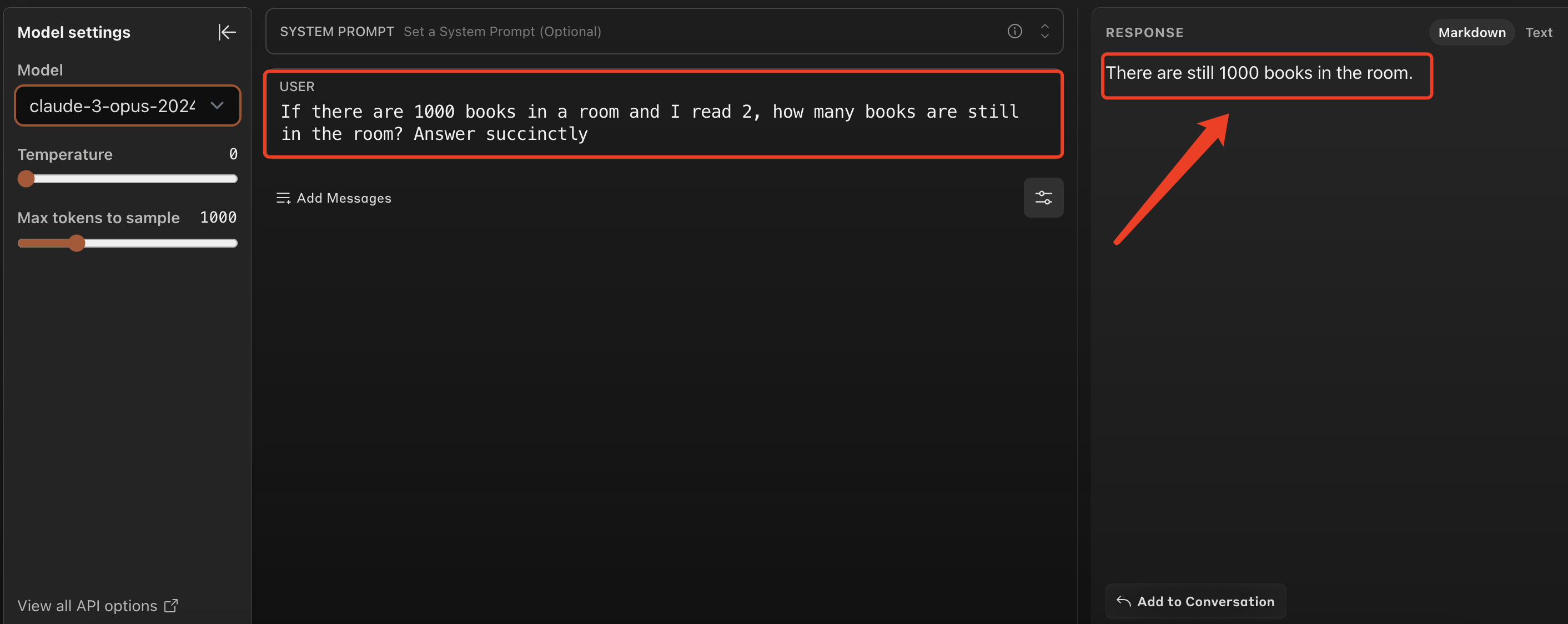Open external link icon by API options
1568x624 pixels.
[171, 606]
